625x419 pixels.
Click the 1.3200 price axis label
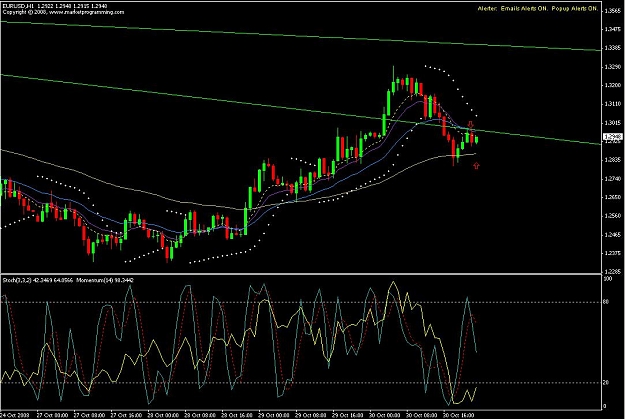pos(613,85)
